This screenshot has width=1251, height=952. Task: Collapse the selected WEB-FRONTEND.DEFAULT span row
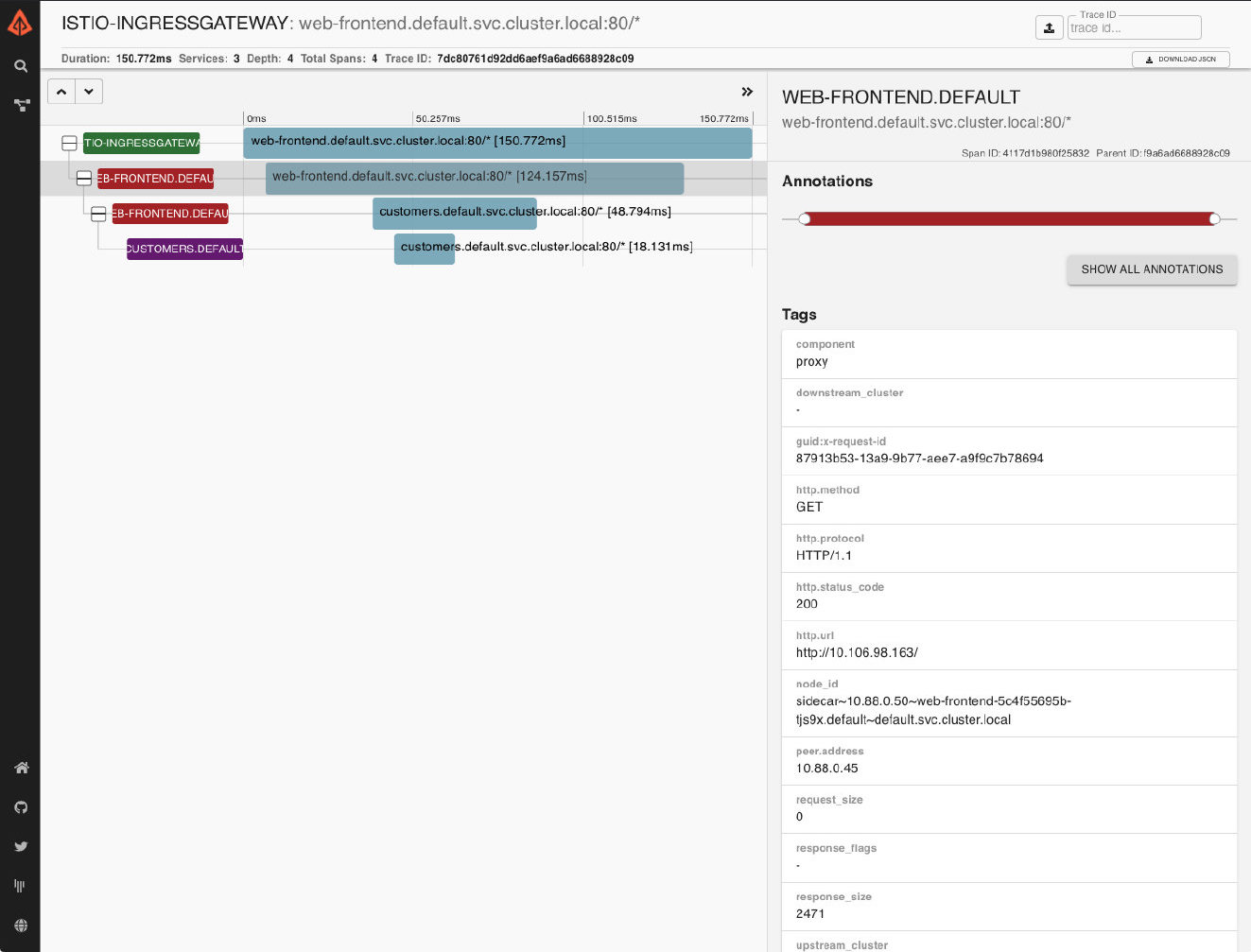[84, 178]
